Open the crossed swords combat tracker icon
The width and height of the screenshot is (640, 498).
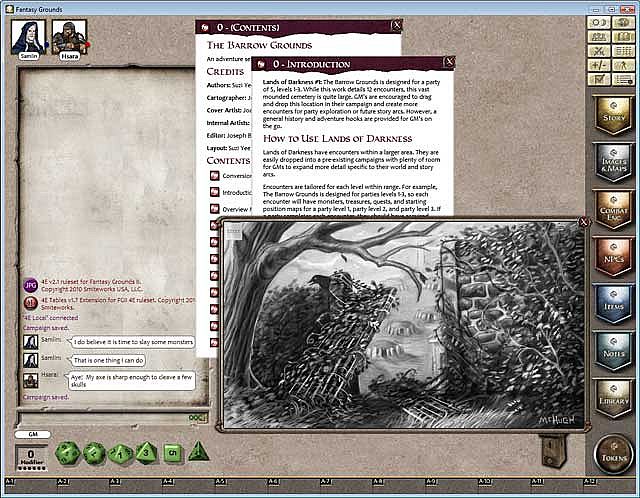pos(599,51)
